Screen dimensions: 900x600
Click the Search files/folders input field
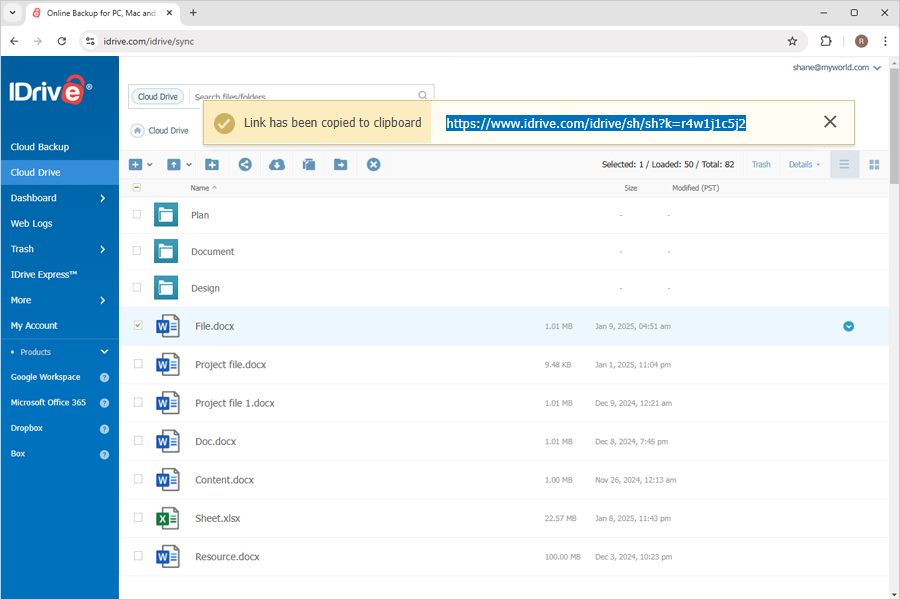pos(304,96)
